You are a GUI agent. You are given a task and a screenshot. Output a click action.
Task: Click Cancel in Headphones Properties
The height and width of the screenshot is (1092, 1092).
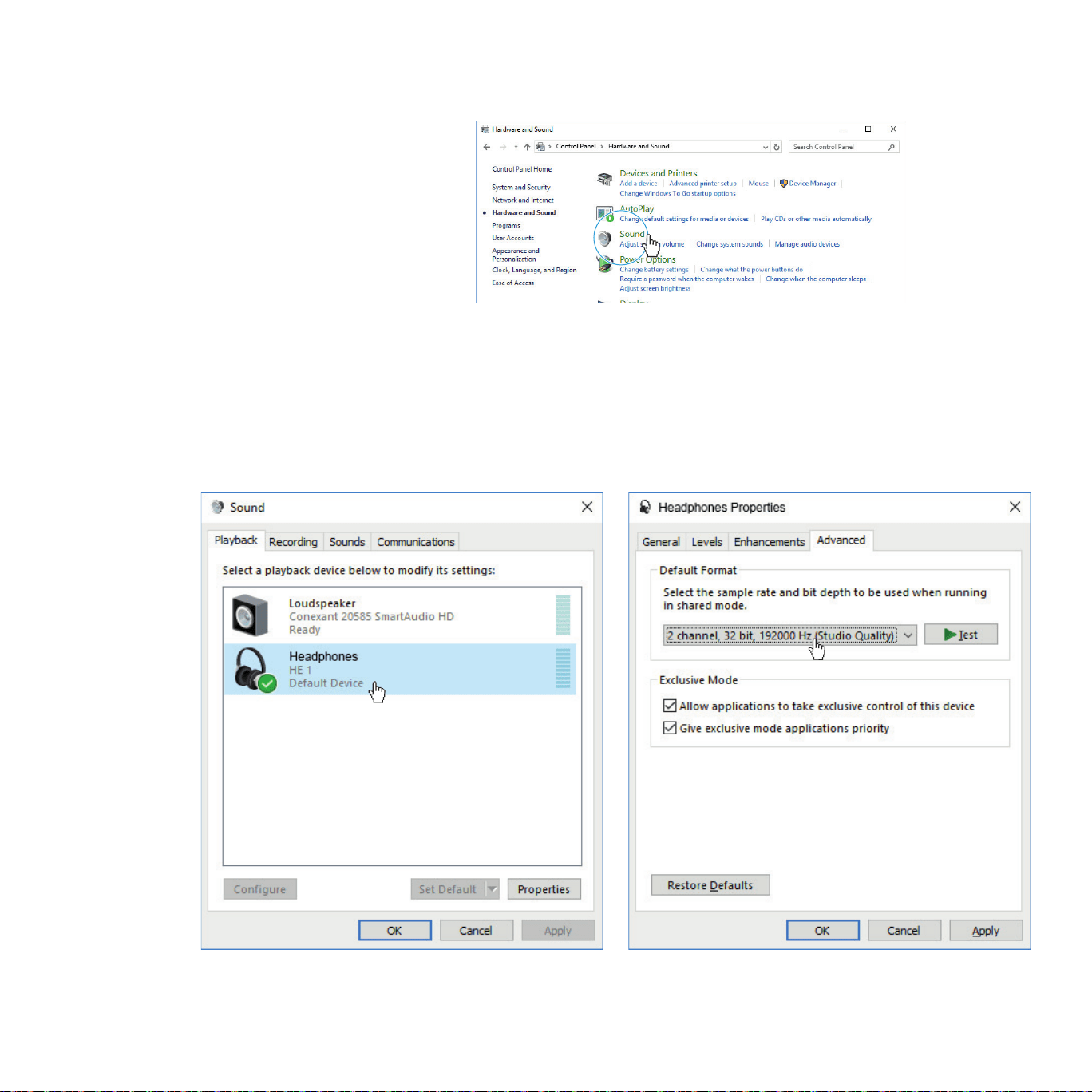pos(904,931)
